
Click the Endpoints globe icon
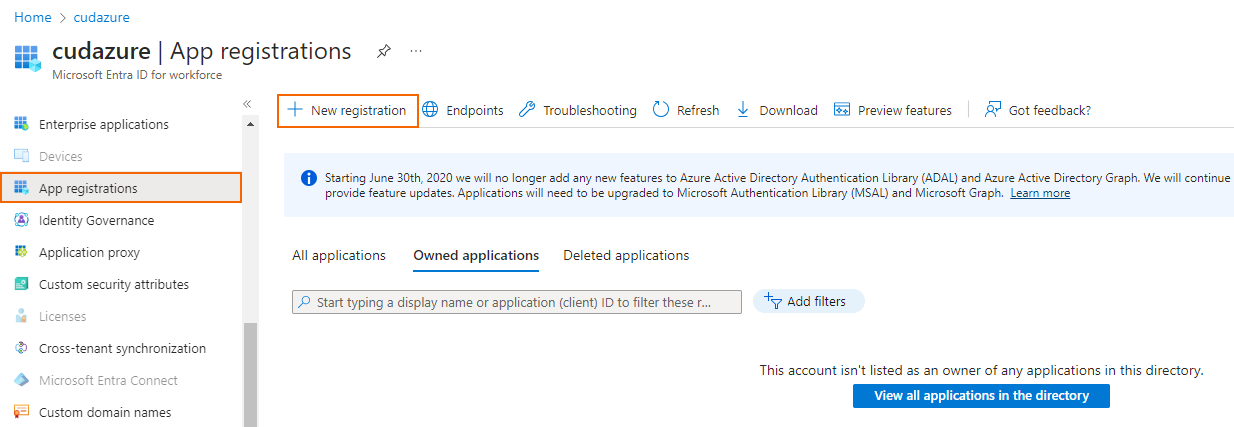tap(430, 110)
